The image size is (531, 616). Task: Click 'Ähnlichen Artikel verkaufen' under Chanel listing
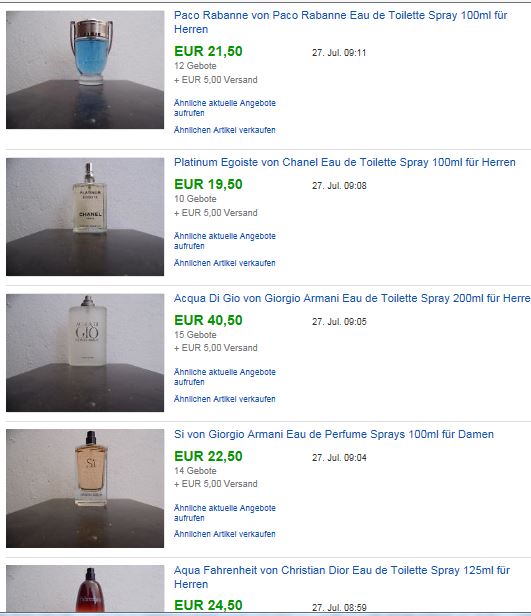[x=225, y=263]
